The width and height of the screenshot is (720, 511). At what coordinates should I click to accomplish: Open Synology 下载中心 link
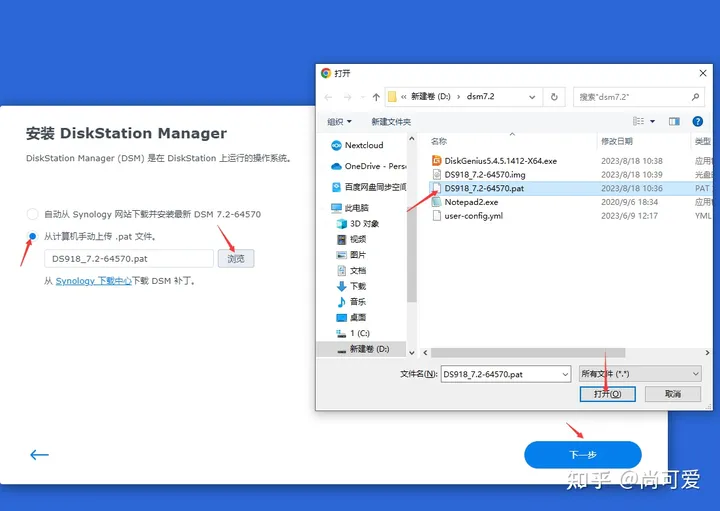(x=94, y=281)
